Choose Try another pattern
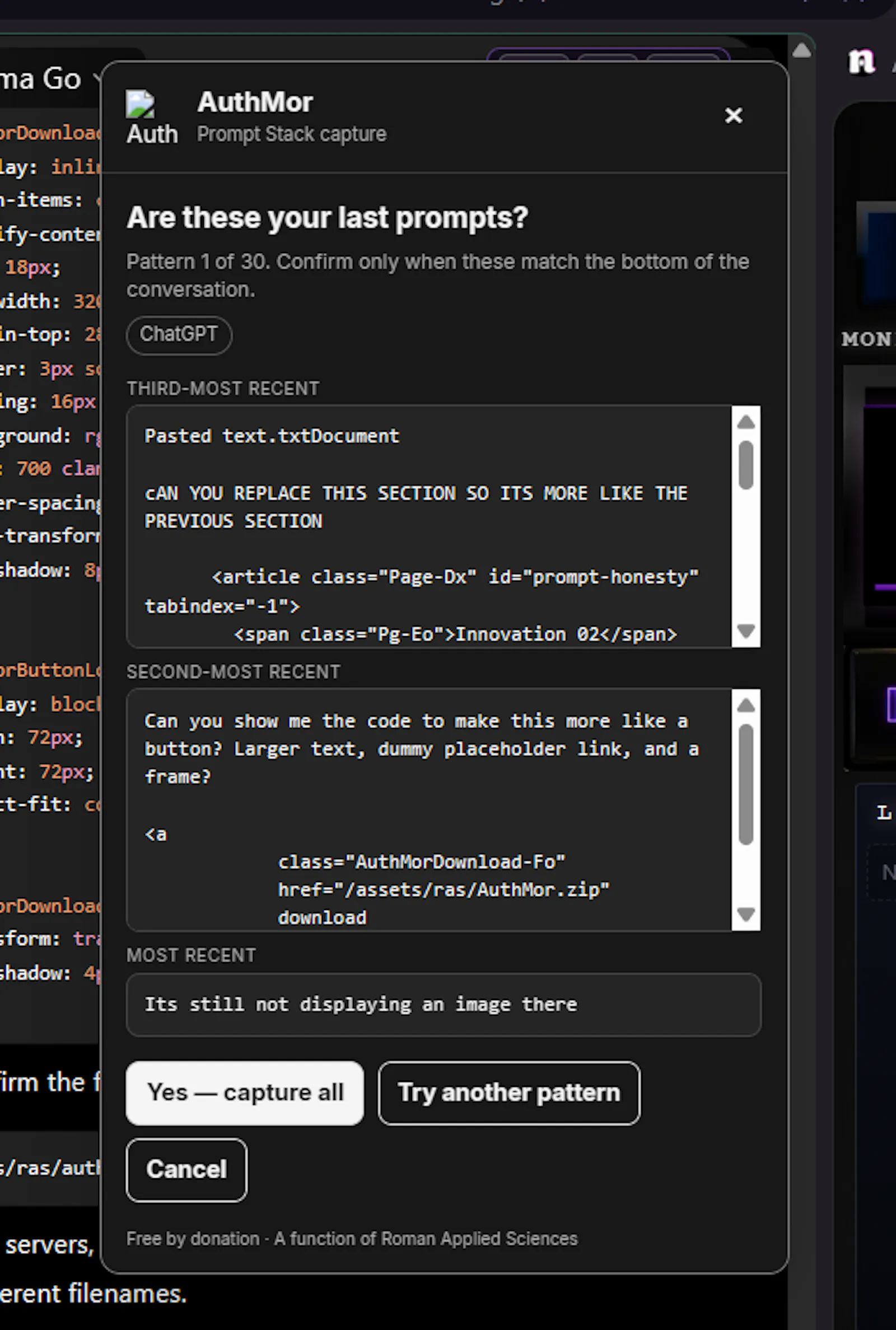 point(508,1093)
